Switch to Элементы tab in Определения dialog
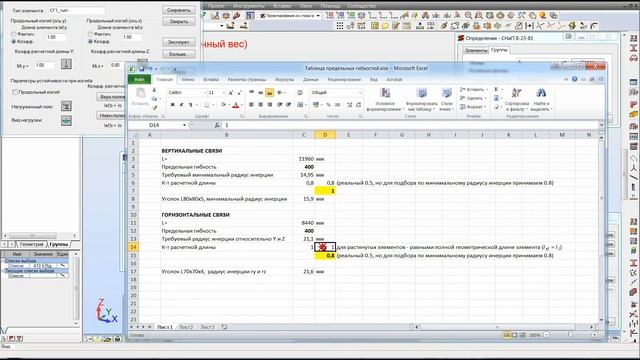 click(x=476, y=50)
